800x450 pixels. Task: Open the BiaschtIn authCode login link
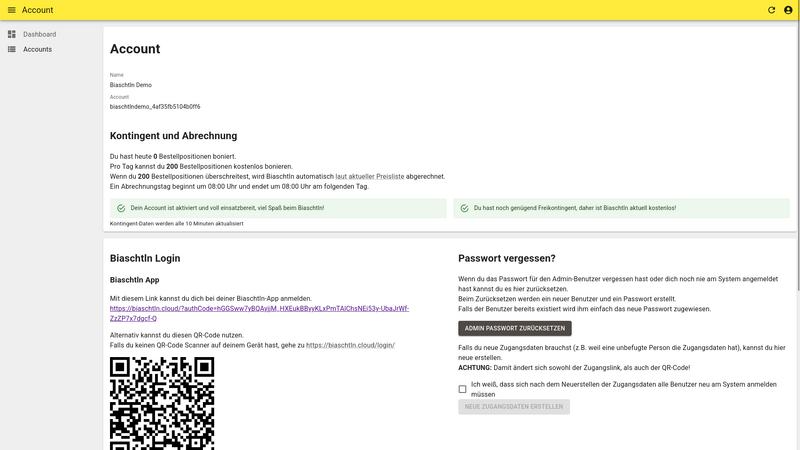[259, 313]
